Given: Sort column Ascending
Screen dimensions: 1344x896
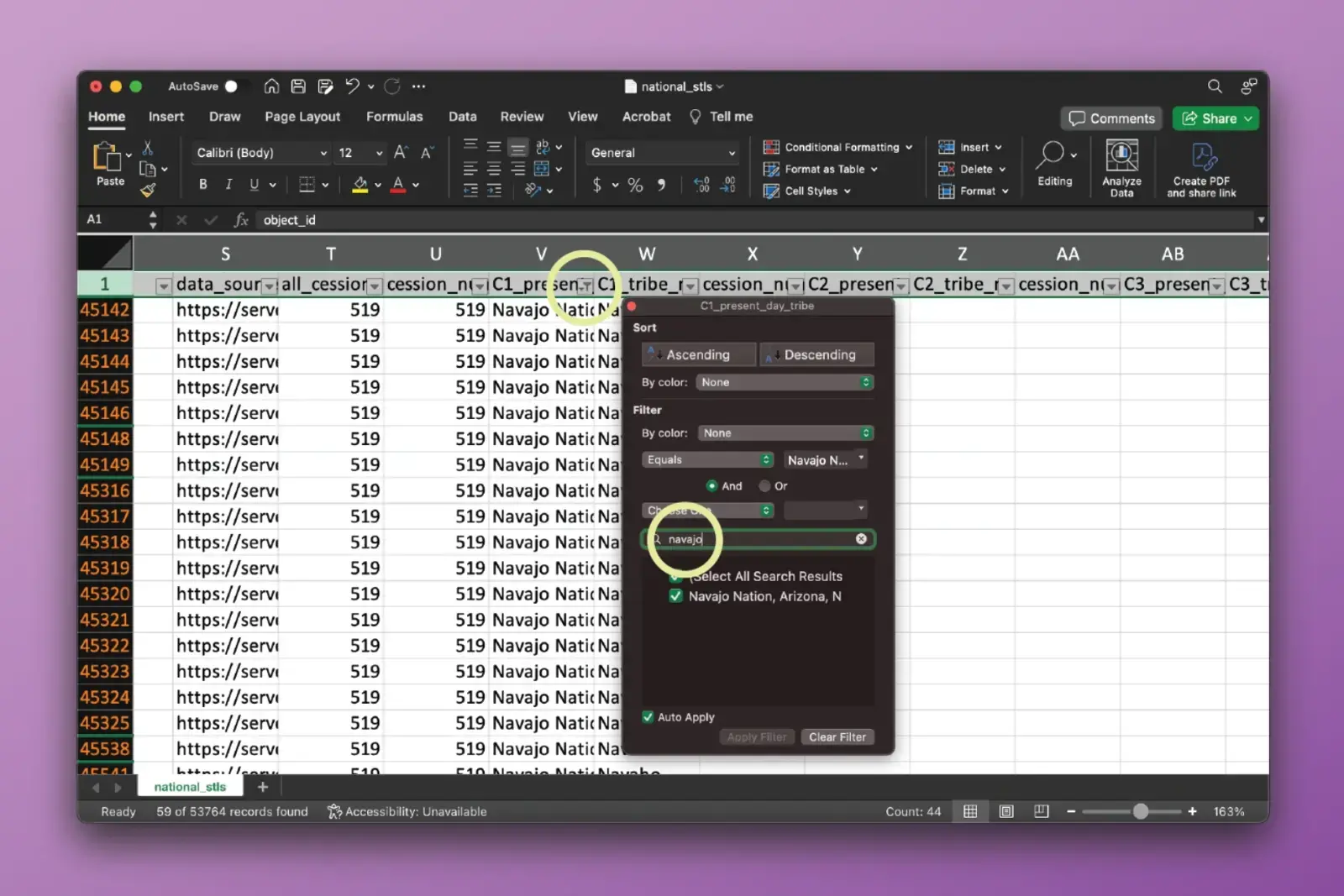Looking at the screenshot, I should 699,354.
